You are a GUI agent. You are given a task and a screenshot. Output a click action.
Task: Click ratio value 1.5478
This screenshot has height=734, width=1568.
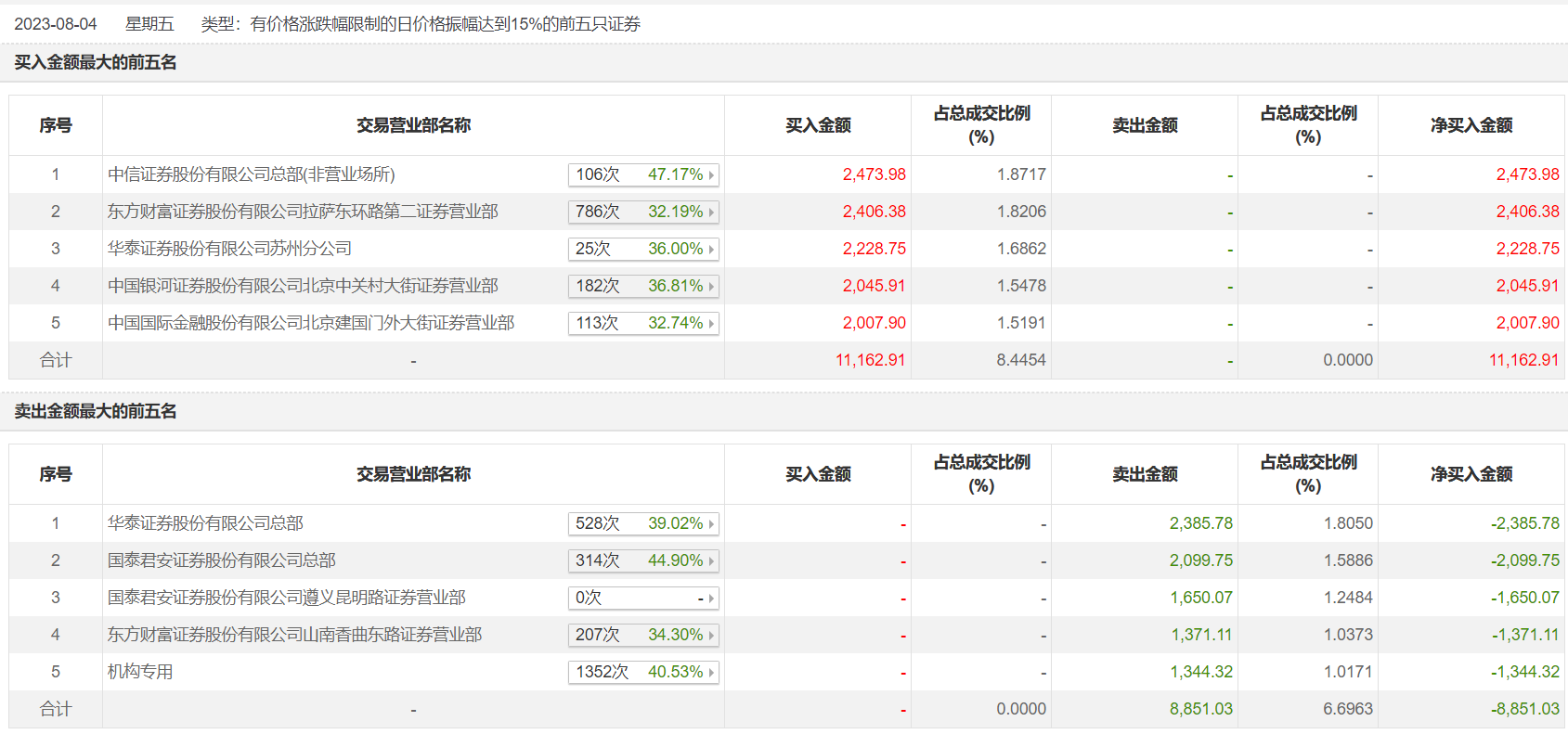pyautogui.click(x=1021, y=286)
